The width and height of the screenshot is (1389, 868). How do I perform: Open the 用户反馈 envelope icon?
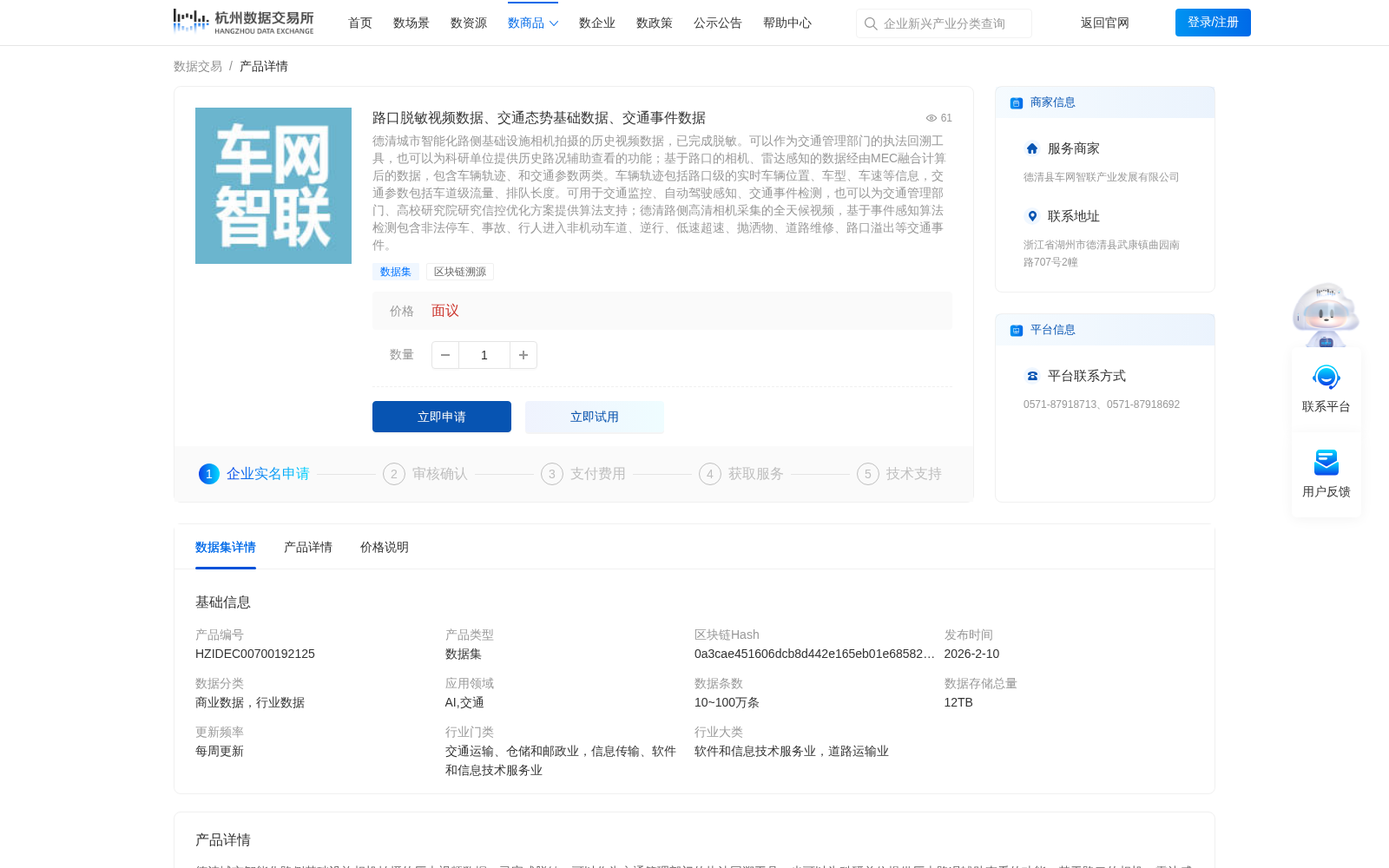coord(1326,463)
